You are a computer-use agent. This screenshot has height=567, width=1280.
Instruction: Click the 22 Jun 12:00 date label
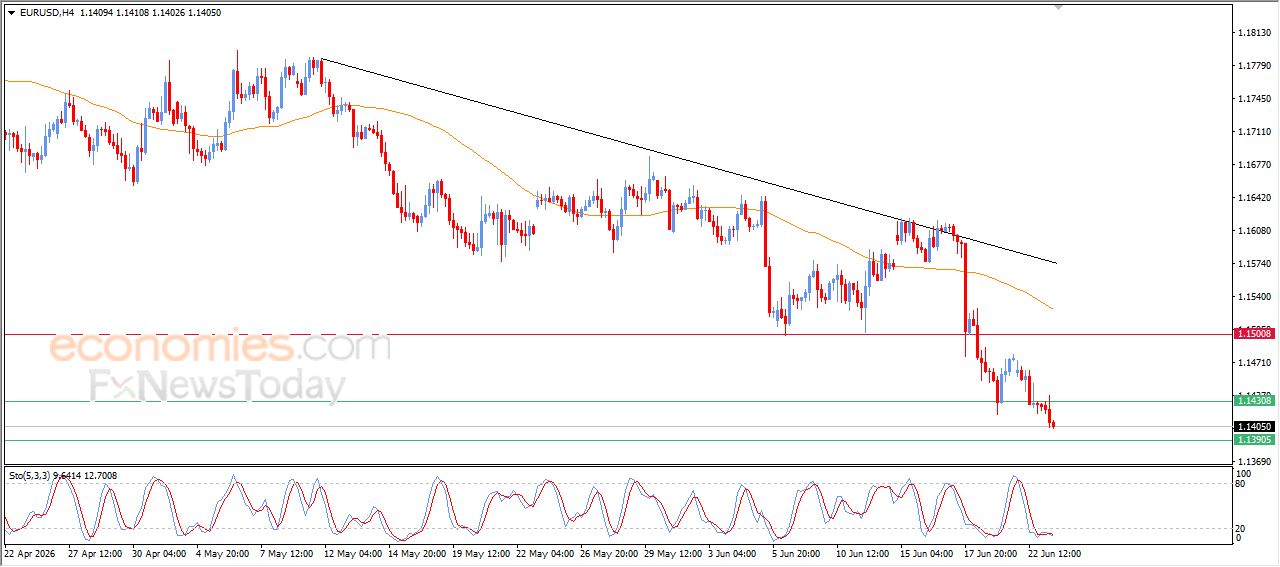[x=1054, y=552]
